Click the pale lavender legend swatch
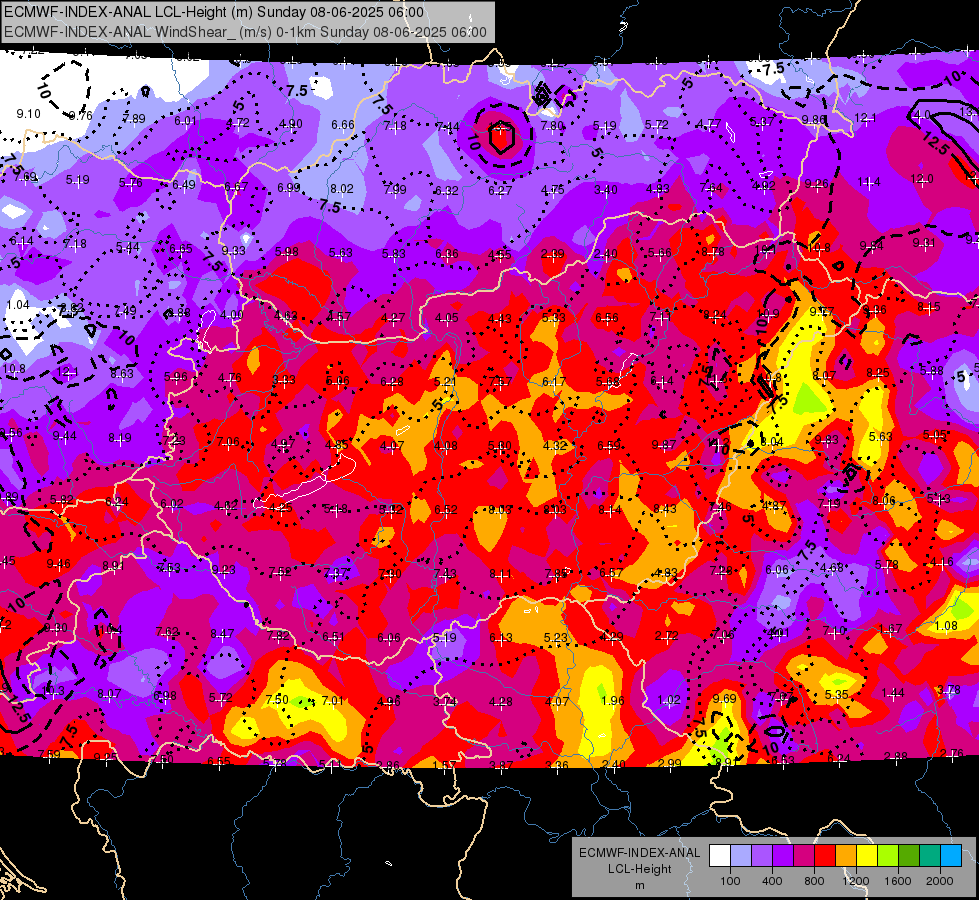The height and width of the screenshot is (900, 979). point(740,856)
